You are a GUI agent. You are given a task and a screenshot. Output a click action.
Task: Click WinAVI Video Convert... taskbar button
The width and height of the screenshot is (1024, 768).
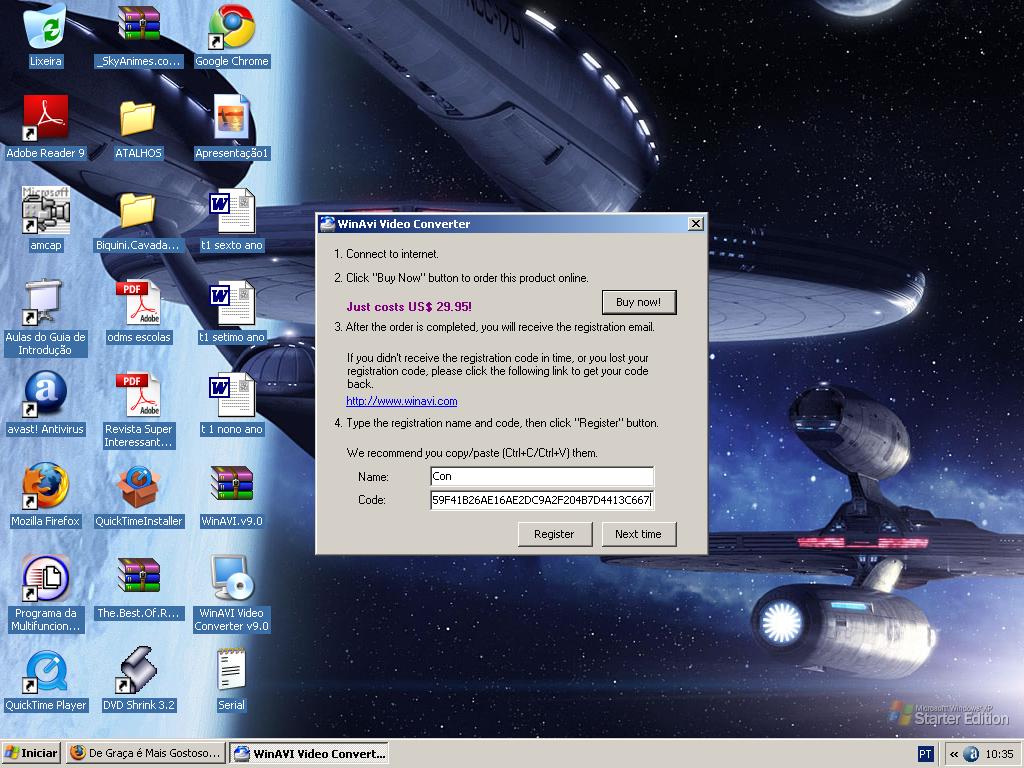click(x=310, y=753)
